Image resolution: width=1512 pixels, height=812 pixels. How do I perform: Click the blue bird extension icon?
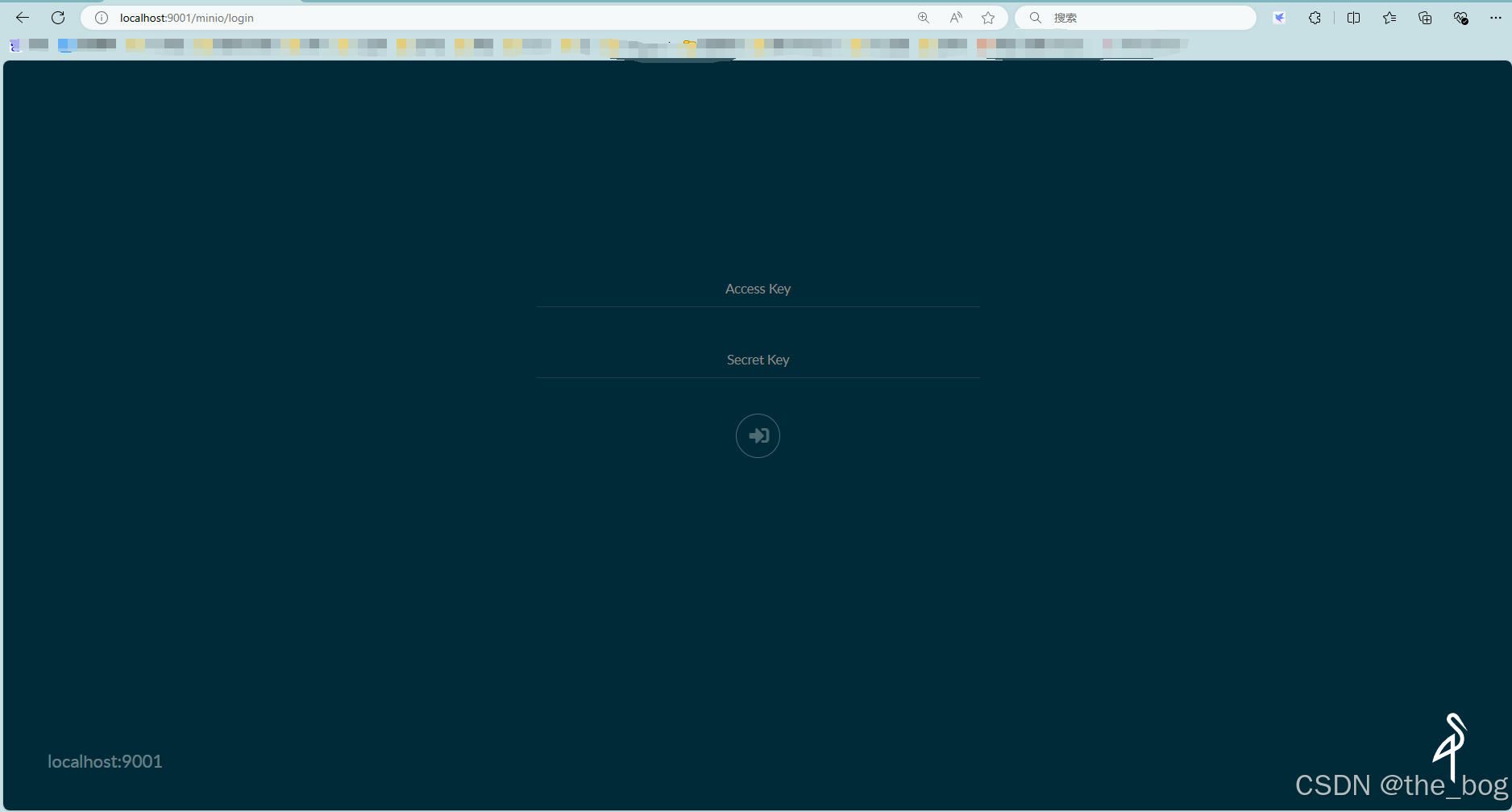pyautogui.click(x=1279, y=18)
